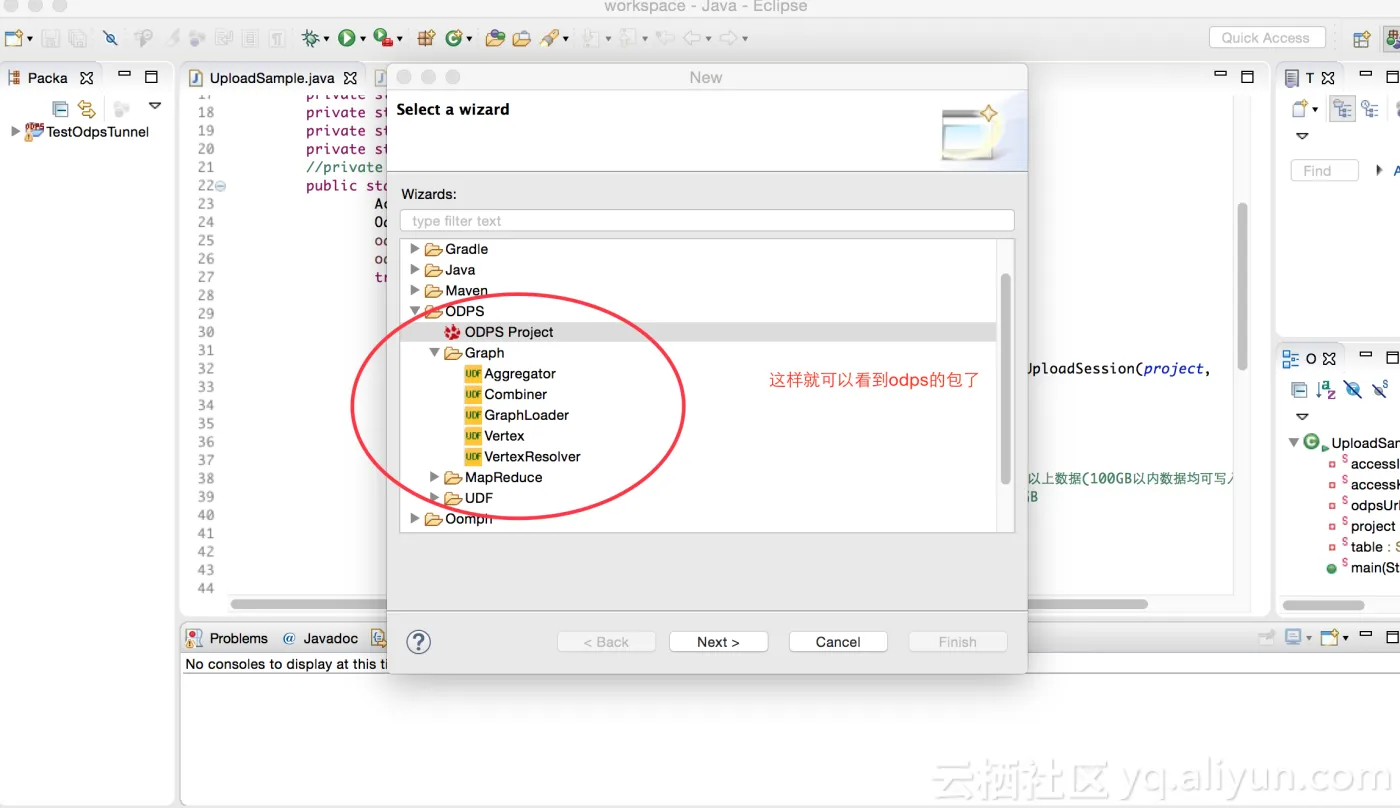Open the Package Explorer view menu triangle
This screenshot has height=808, width=1400.
point(154,105)
